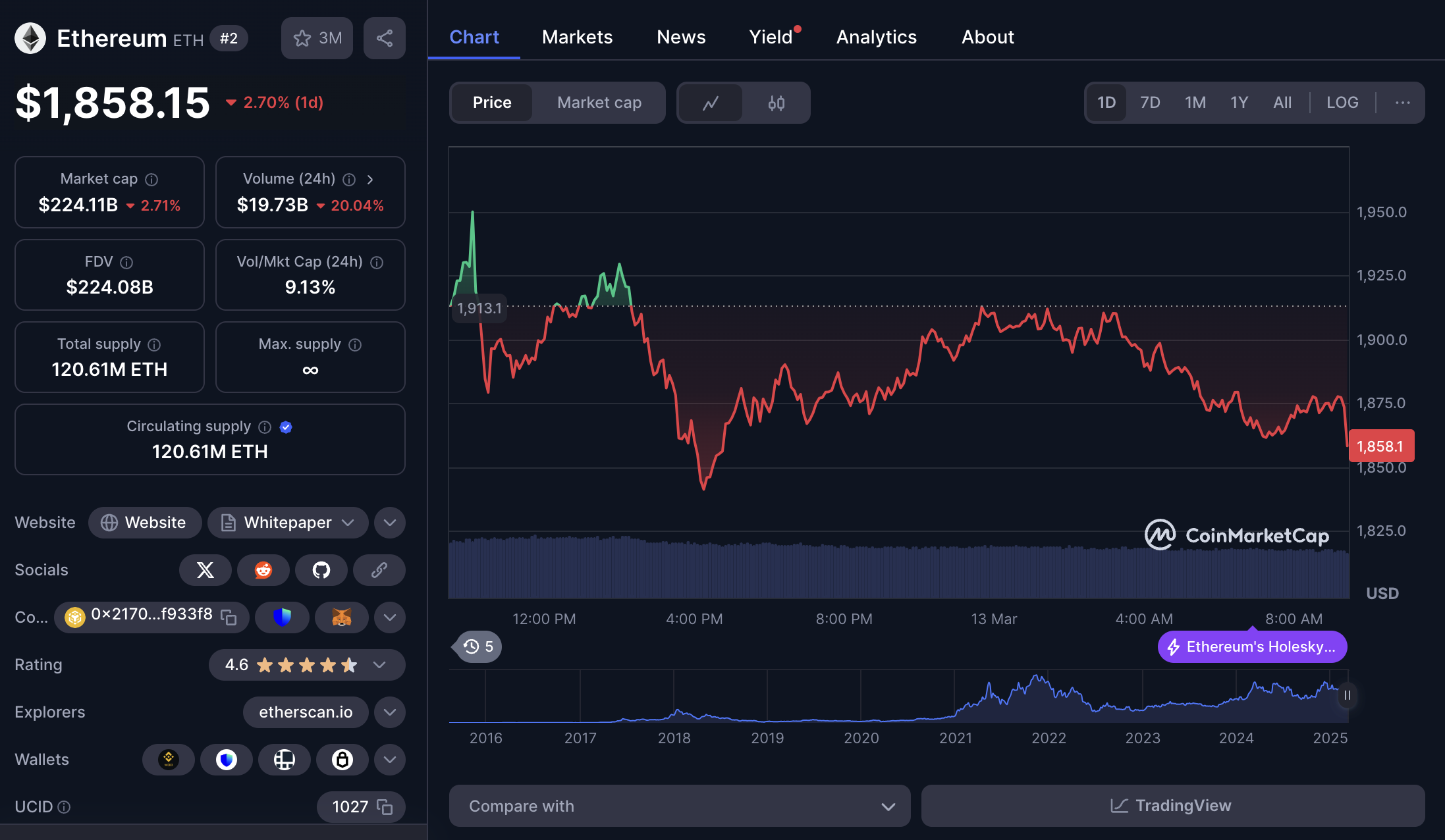This screenshot has height=840, width=1445.
Task: Expand the 4.6 rating dropdown
Action: pos(307,665)
